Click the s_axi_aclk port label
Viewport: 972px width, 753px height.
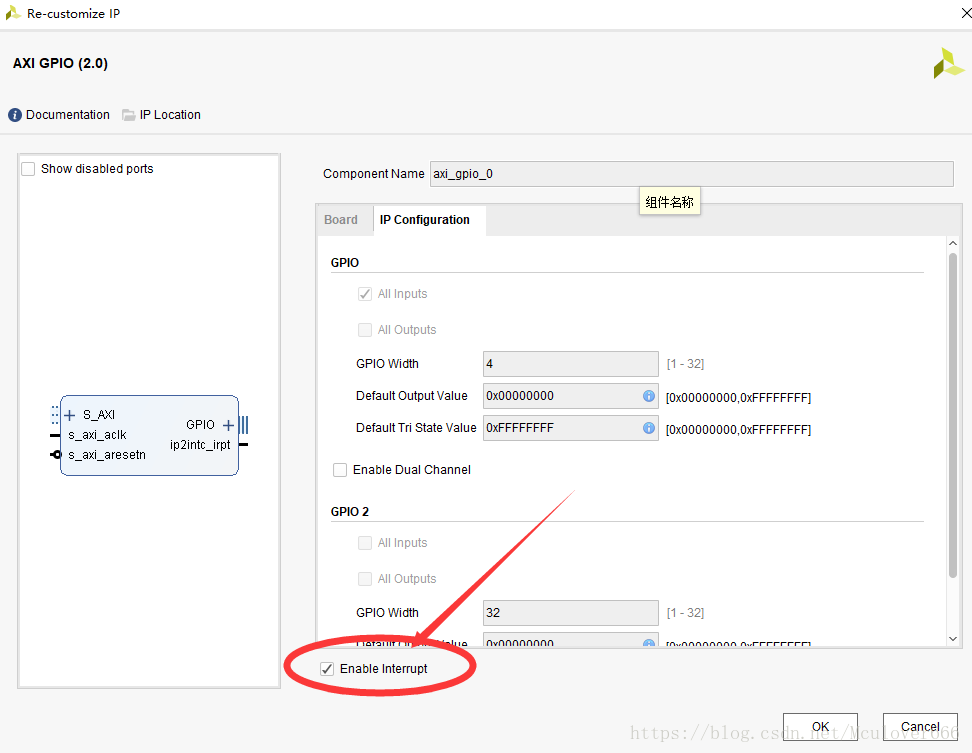pyautogui.click(x=97, y=435)
